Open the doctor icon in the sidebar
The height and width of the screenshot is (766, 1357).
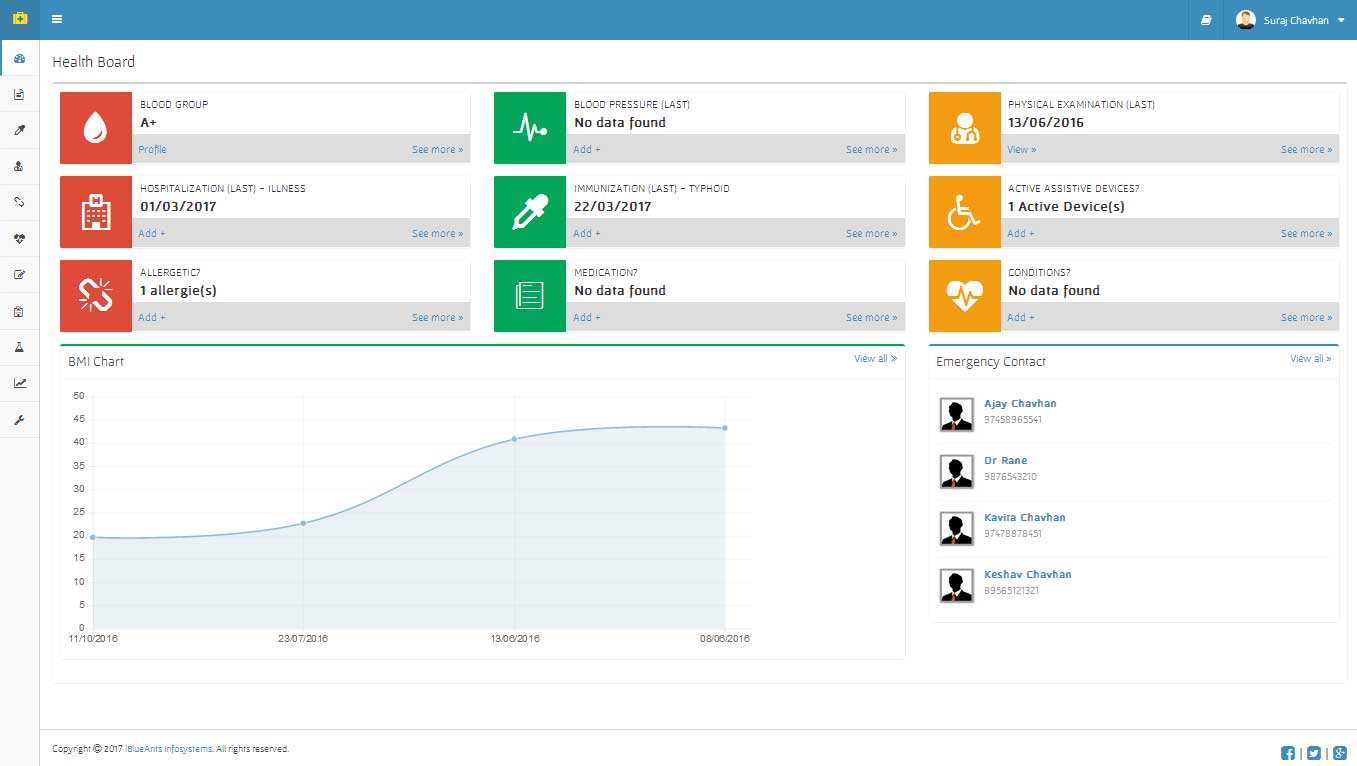click(x=19, y=166)
